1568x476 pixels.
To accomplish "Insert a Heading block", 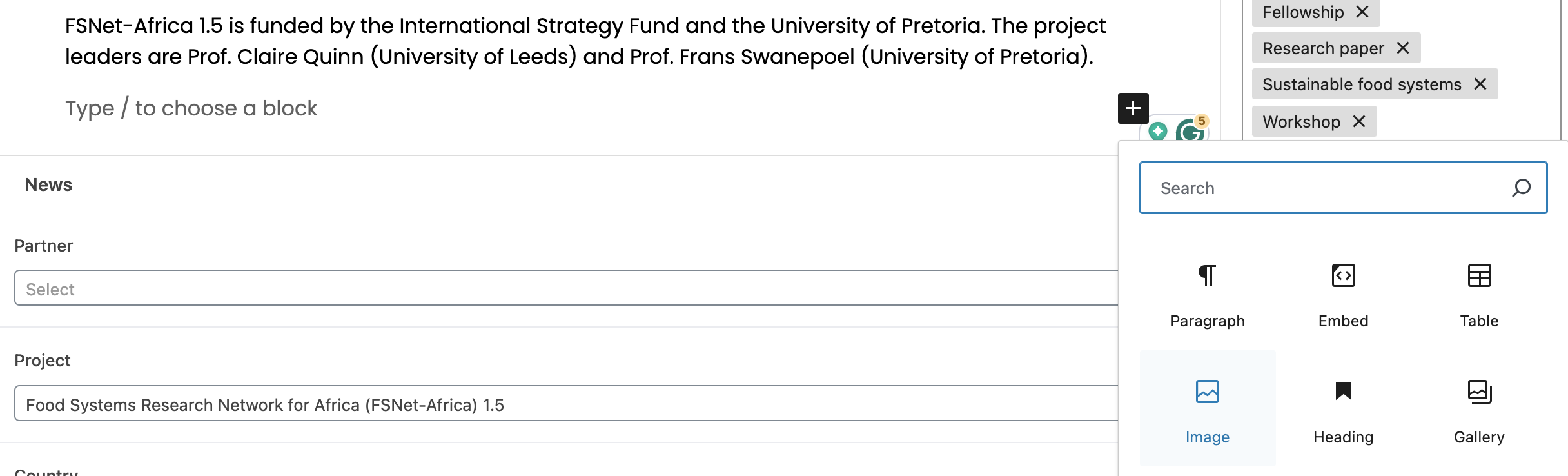I will pos(1343,409).
